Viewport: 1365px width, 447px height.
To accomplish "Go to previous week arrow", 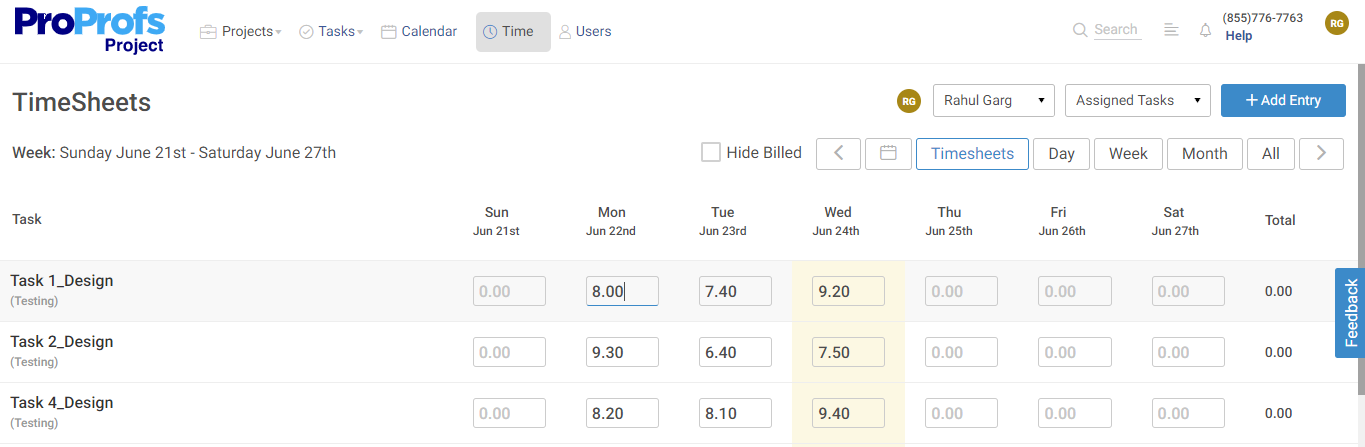I will coord(839,153).
